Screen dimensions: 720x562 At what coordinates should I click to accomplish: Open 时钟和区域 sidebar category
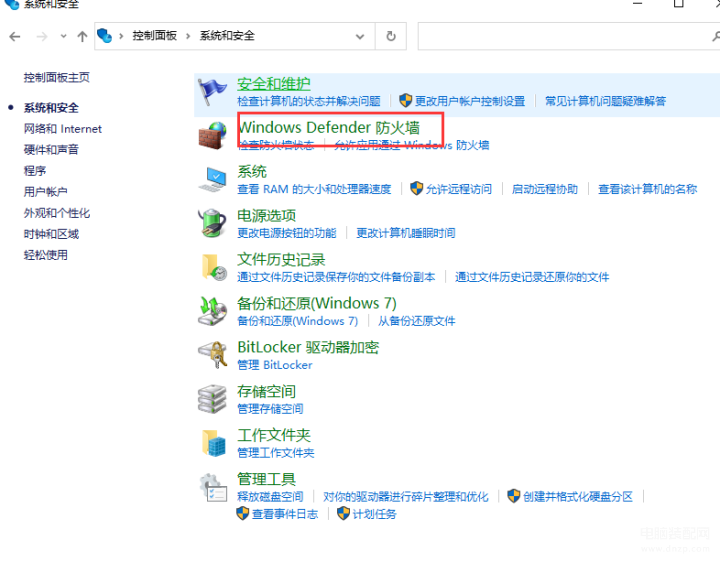pyautogui.click(x=51, y=234)
